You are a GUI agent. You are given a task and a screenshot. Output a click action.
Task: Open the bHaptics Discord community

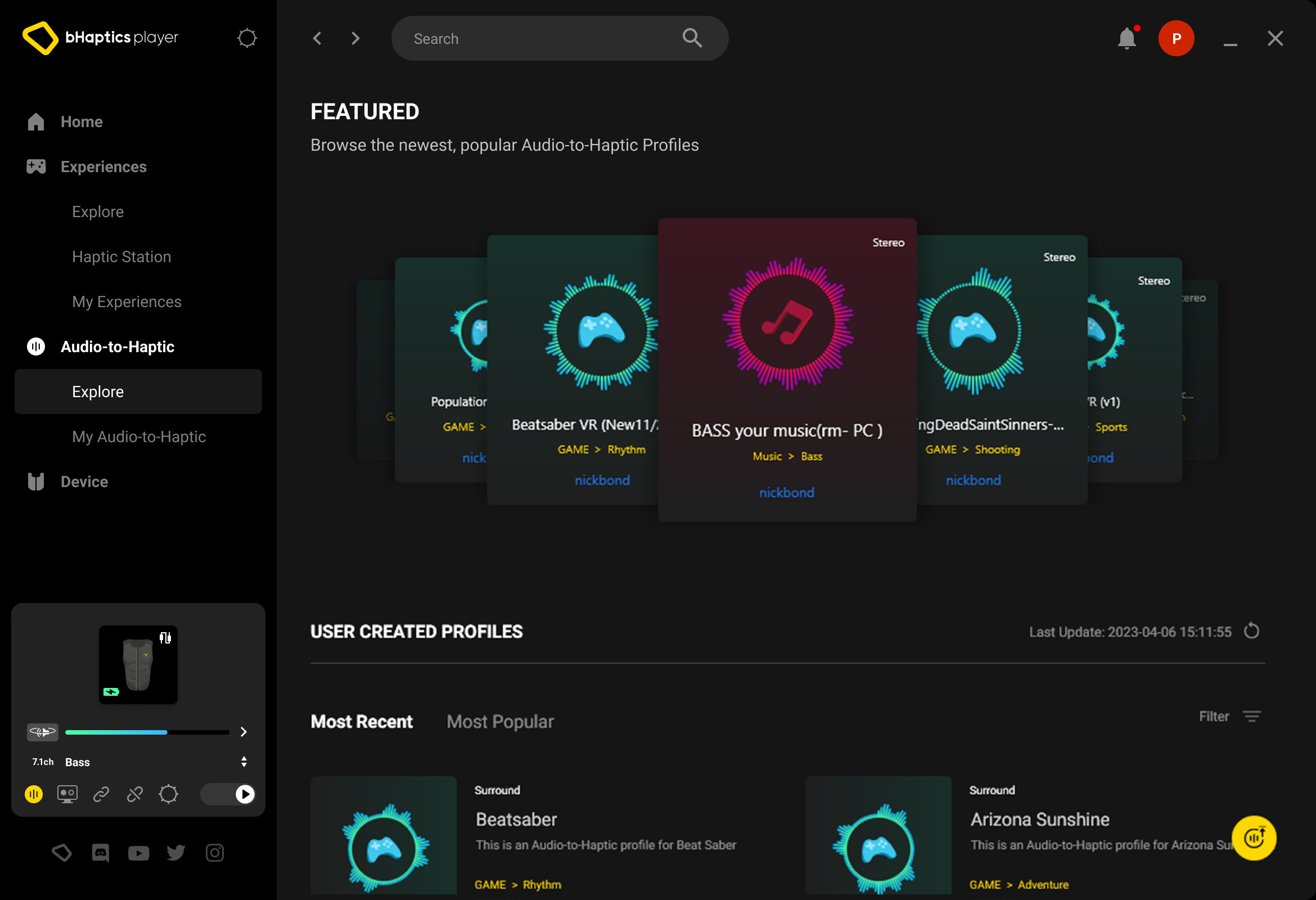[x=100, y=852]
